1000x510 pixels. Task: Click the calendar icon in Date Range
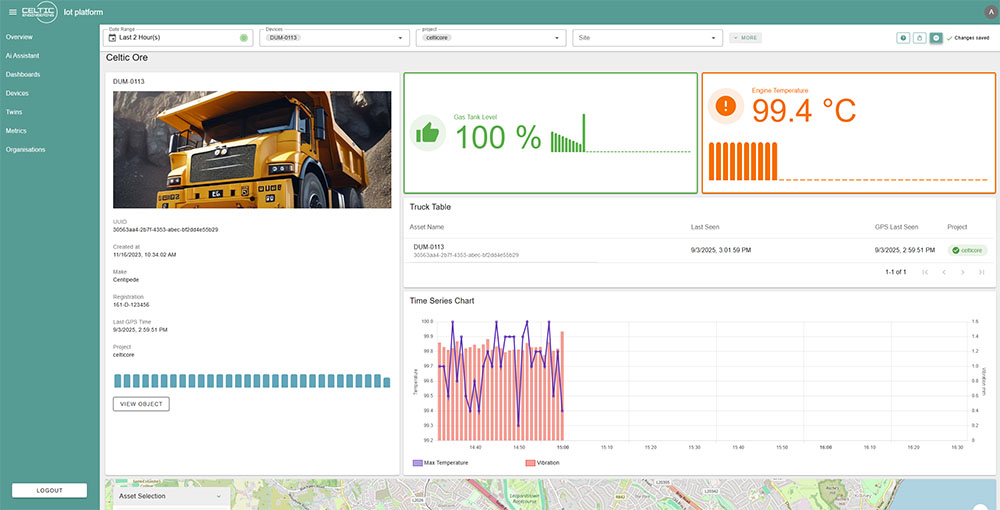click(112, 38)
